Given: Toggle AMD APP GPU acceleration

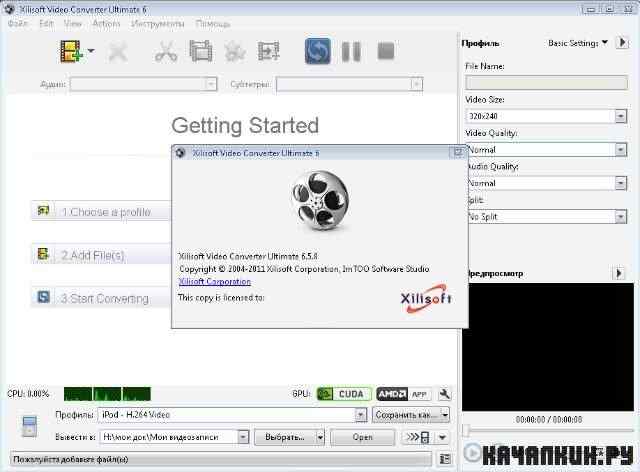Looking at the screenshot, I should pos(403,394).
